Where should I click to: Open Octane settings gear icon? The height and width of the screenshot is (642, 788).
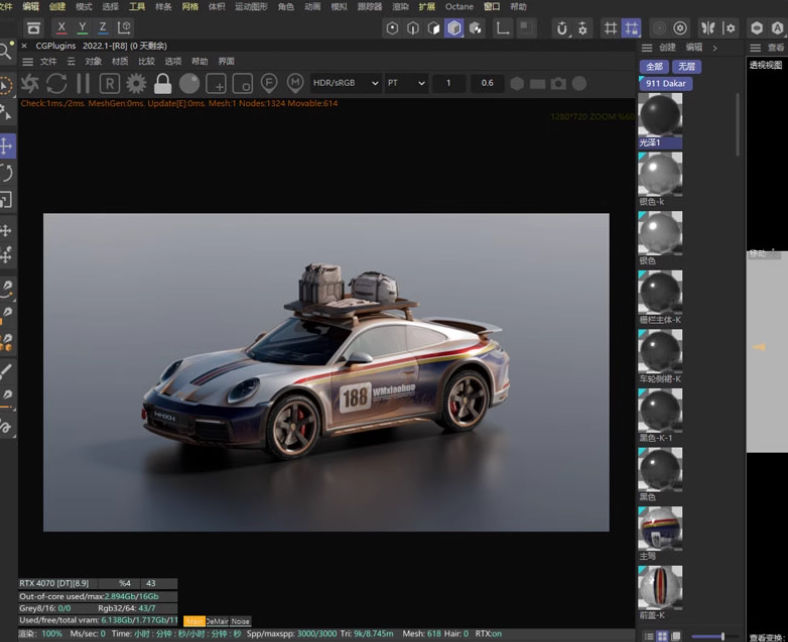pos(136,83)
